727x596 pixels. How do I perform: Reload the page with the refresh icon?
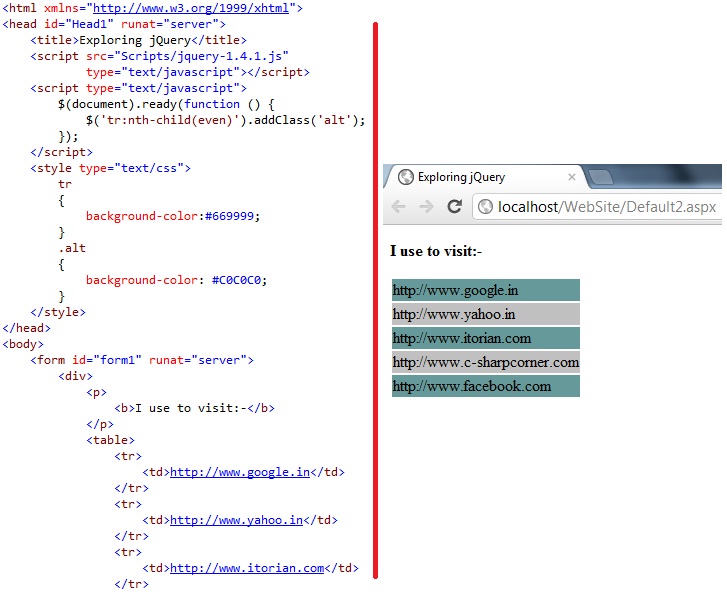(454, 206)
